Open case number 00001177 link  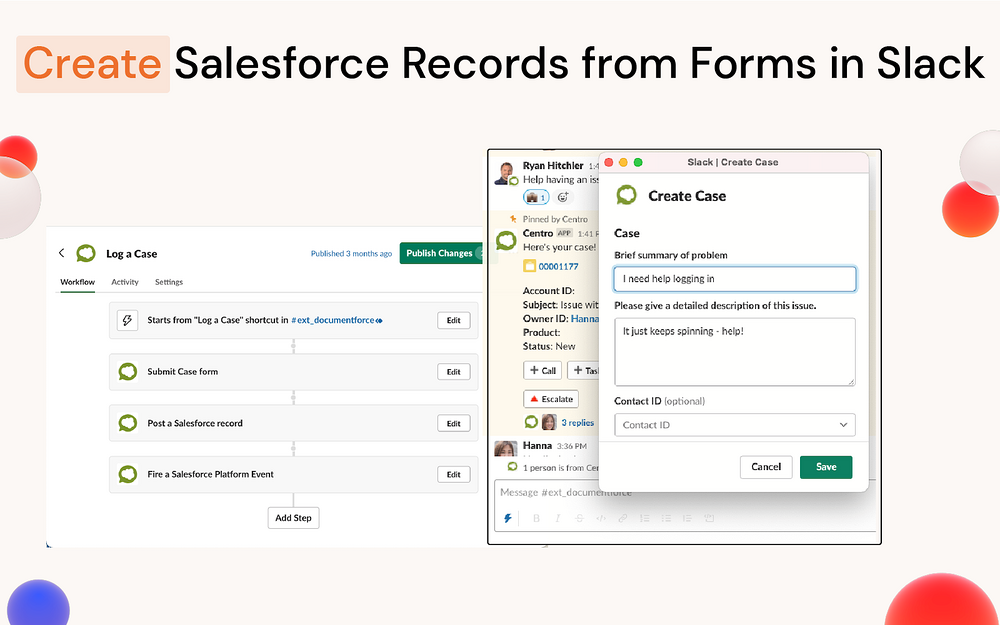pos(559,266)
